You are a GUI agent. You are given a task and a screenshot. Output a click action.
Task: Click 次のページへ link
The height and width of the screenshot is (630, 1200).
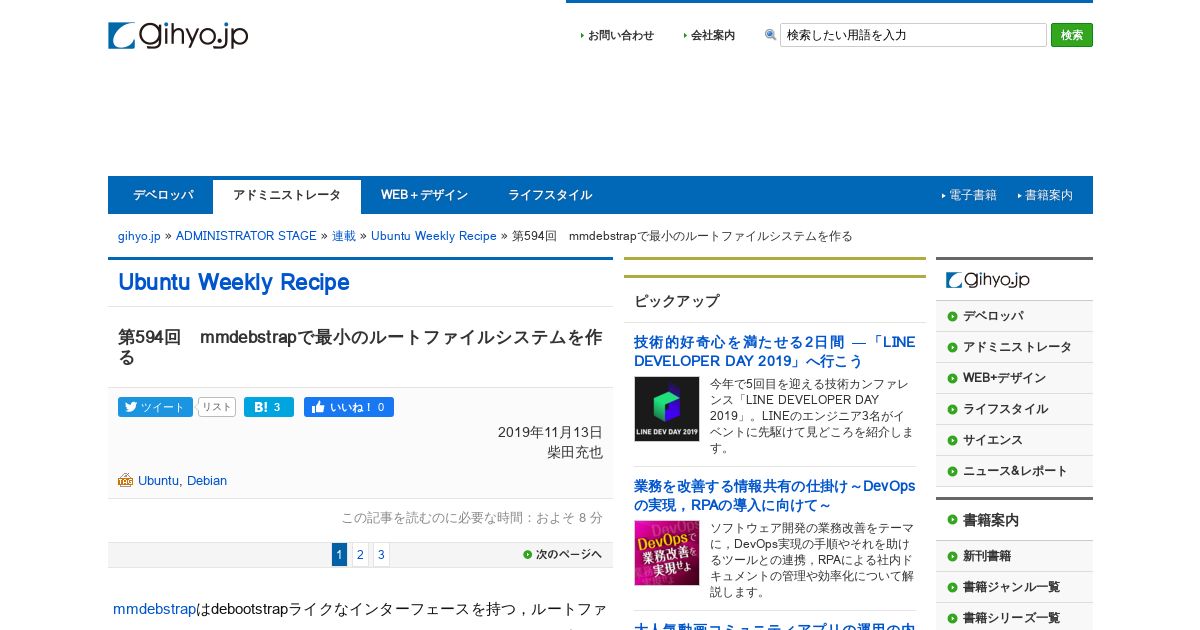[x=563, y=554]
